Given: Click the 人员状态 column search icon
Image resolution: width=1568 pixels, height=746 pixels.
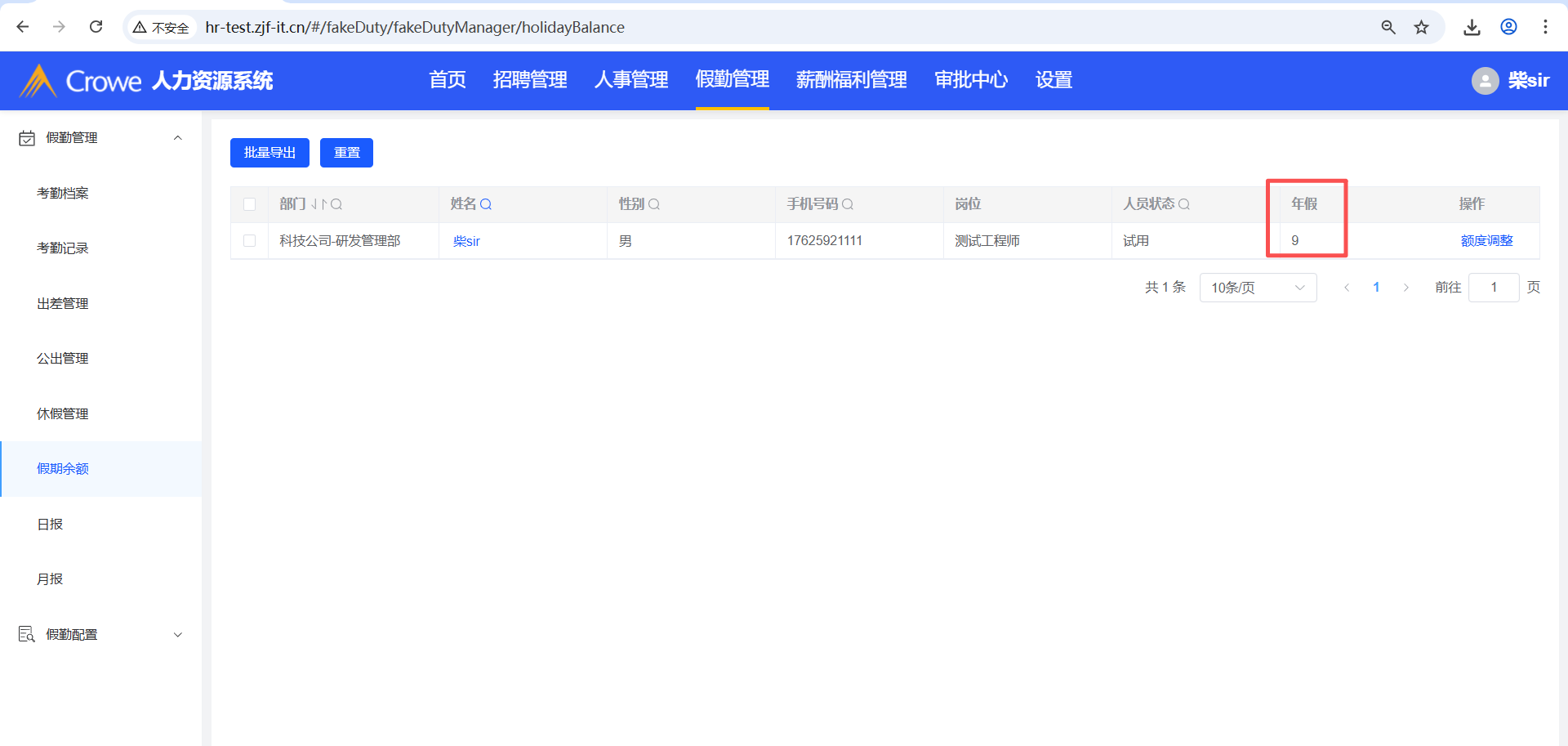Looking at the screenshot, I should tap(1184, 204).
